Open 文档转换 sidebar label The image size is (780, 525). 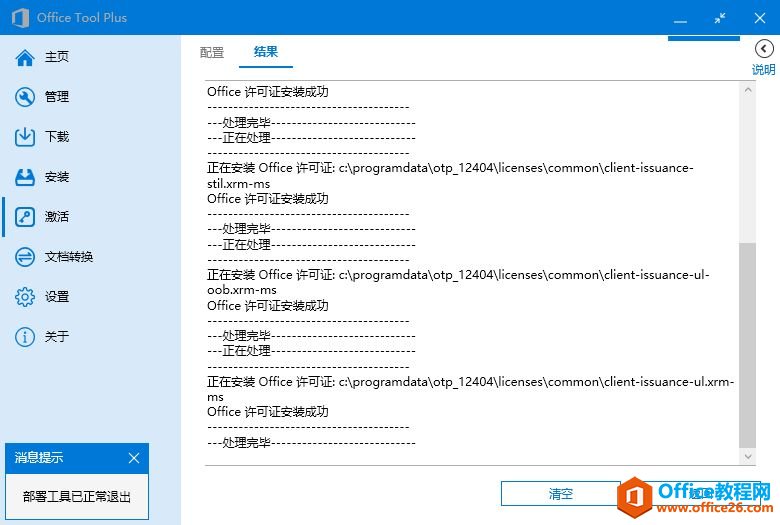pyautogui.click(x=69, y=257)
